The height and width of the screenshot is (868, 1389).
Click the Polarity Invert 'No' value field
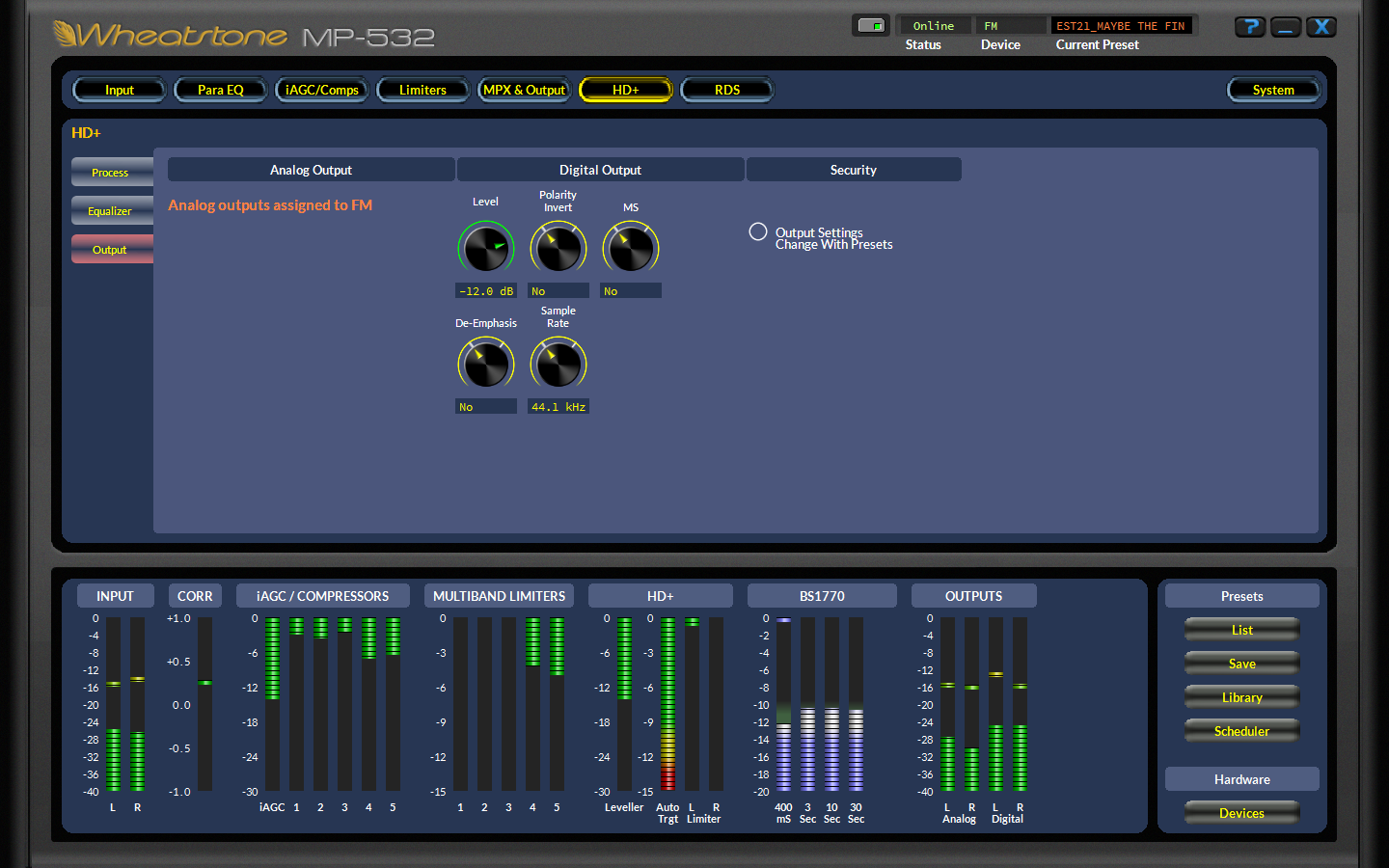pyautogui.click(x=558, y=290)
